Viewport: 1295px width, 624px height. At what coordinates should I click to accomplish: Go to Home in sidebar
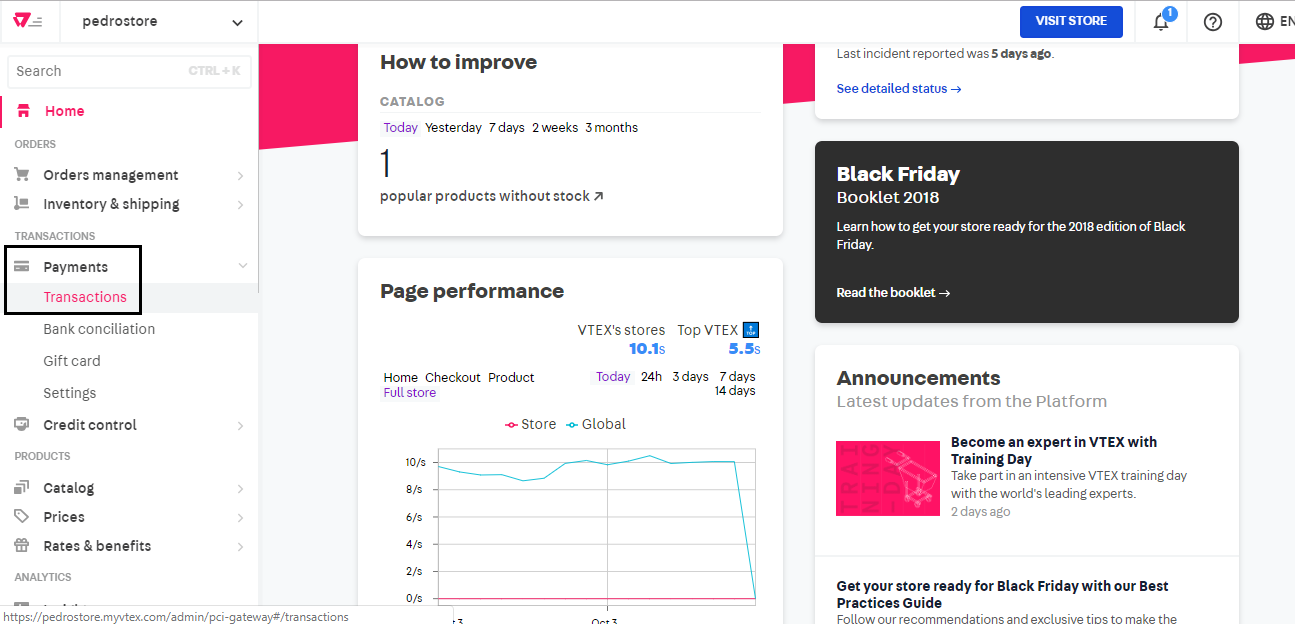pyautogui.click(x=64, y=111)
